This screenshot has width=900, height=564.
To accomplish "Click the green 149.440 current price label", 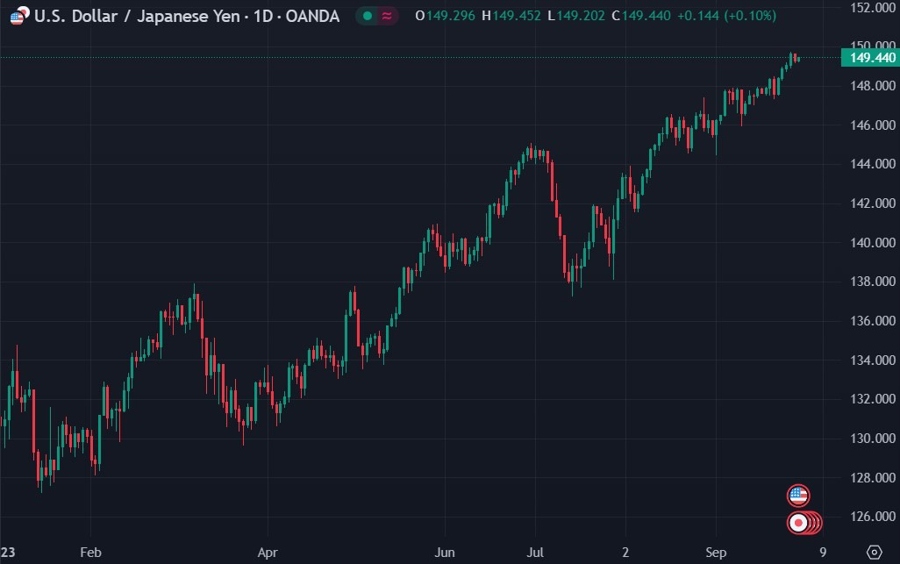I will coord(871,58).
